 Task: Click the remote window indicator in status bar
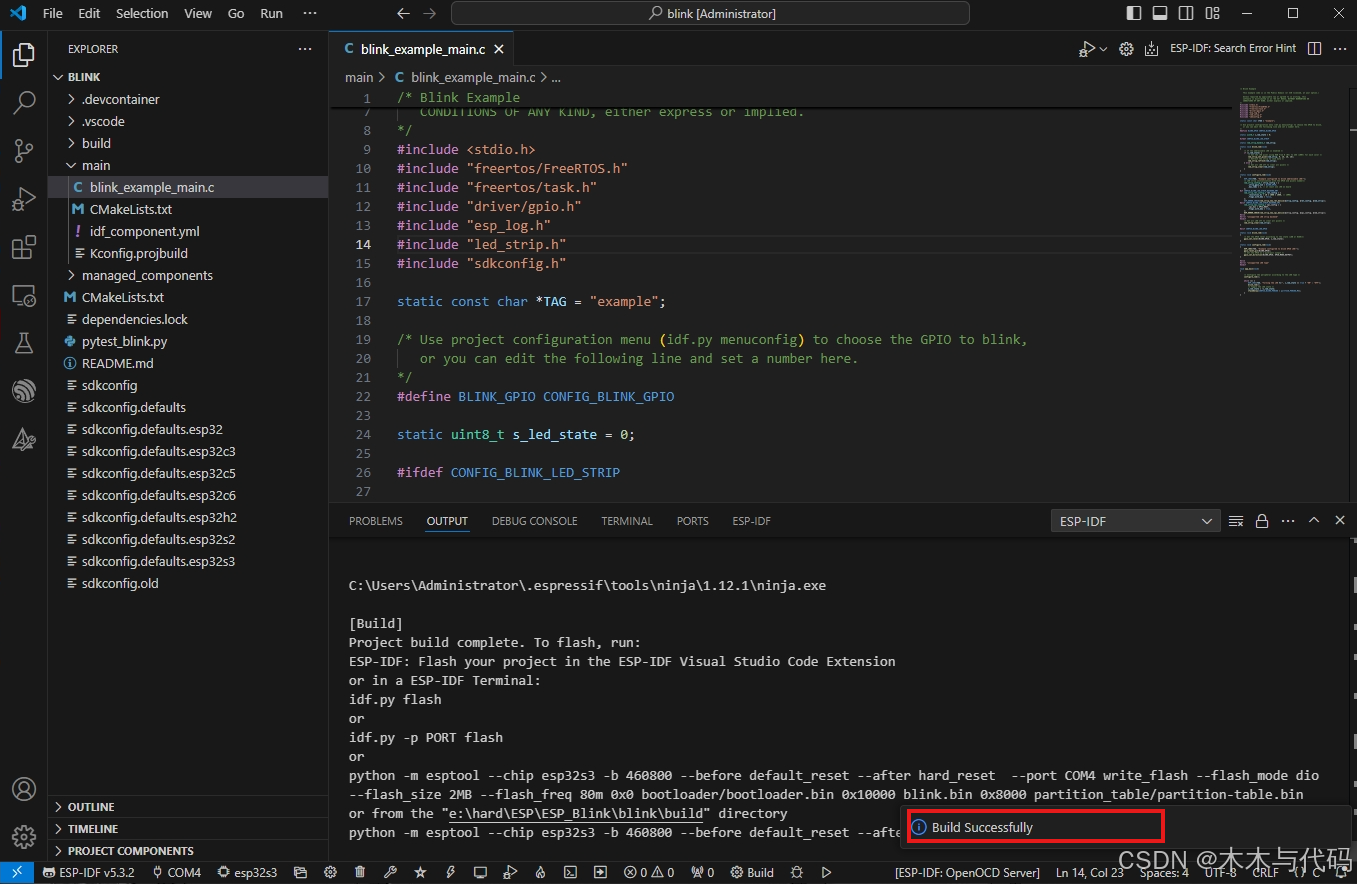(17, 872)
